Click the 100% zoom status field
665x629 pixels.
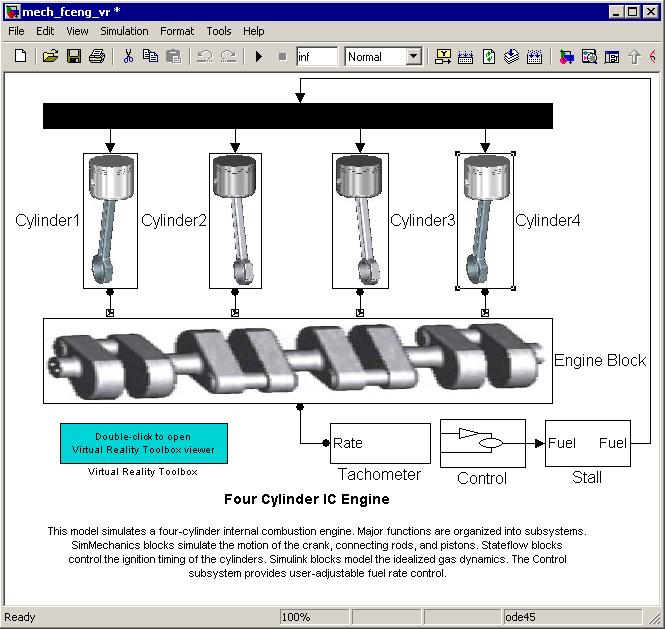(314, 617)
